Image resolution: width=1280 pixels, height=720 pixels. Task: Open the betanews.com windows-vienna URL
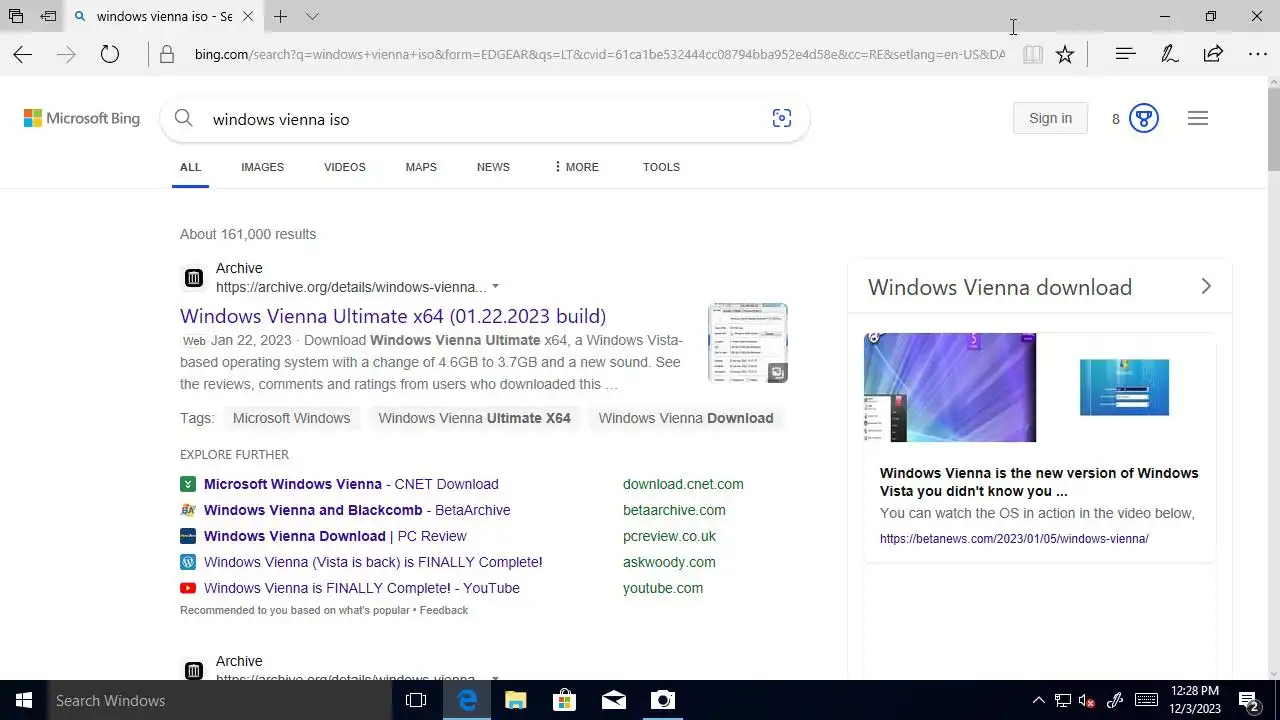pyautogui.click(x=1014, y=539)
